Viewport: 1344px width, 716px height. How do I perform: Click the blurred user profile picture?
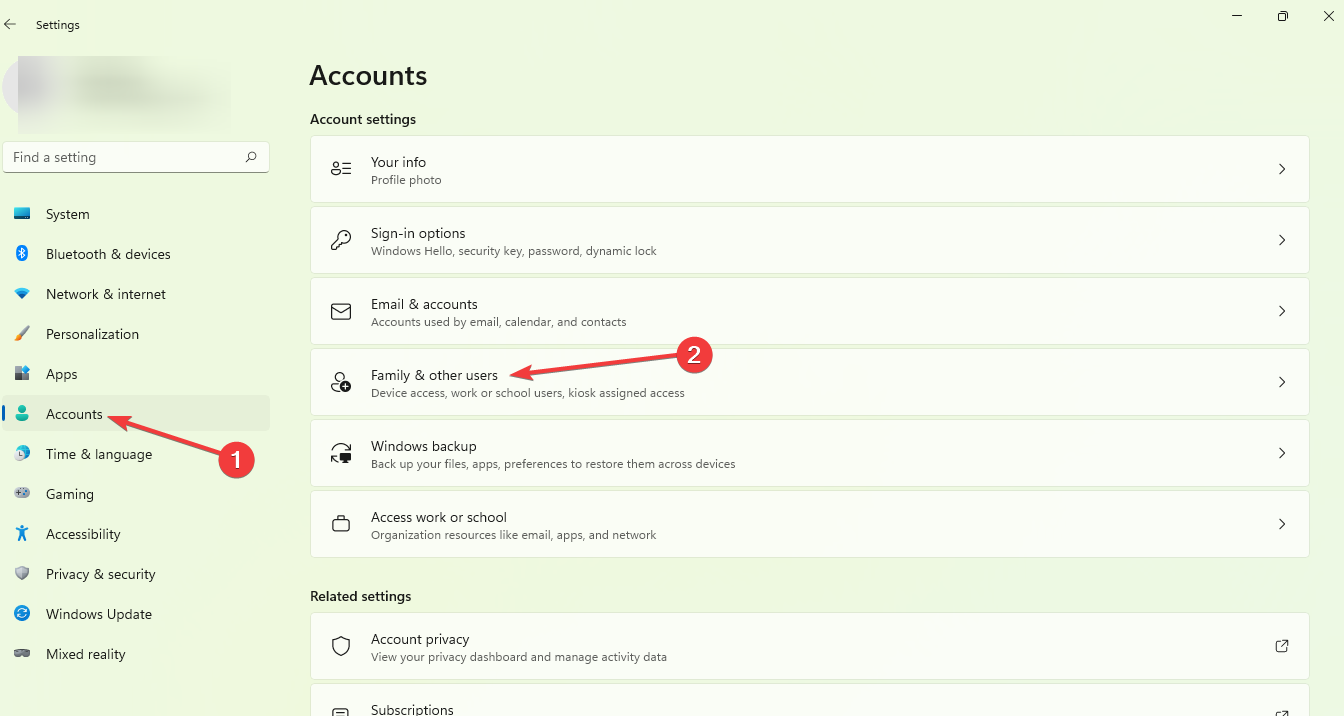click(x=40, y=90)
